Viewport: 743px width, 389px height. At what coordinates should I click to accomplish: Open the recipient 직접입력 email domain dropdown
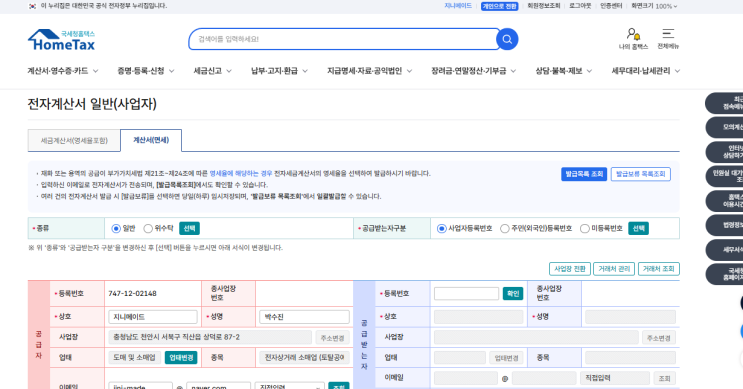(x=615, y=378)
